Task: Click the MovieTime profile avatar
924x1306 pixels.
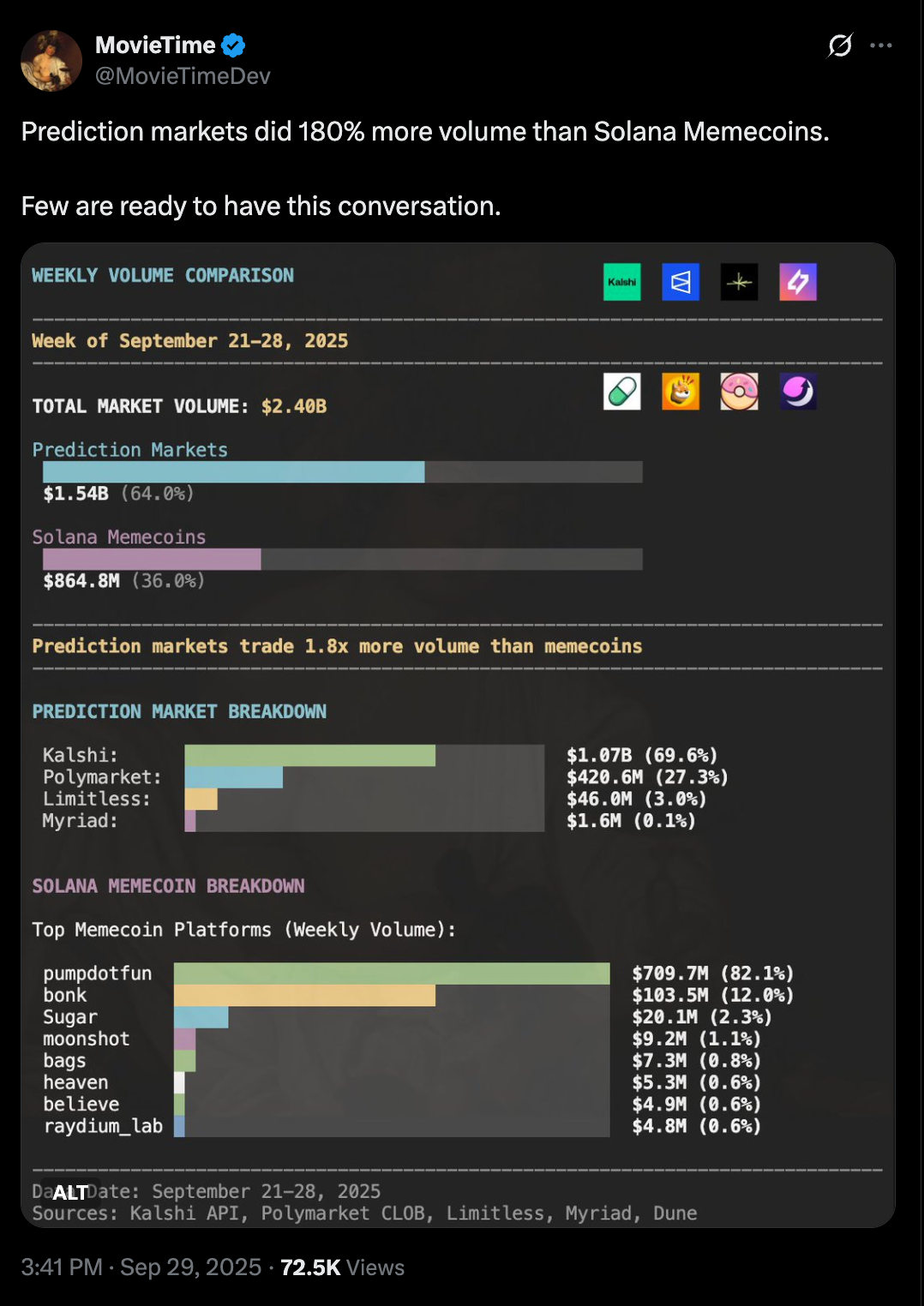Action: pyautogui.click(x=51, y=61)
